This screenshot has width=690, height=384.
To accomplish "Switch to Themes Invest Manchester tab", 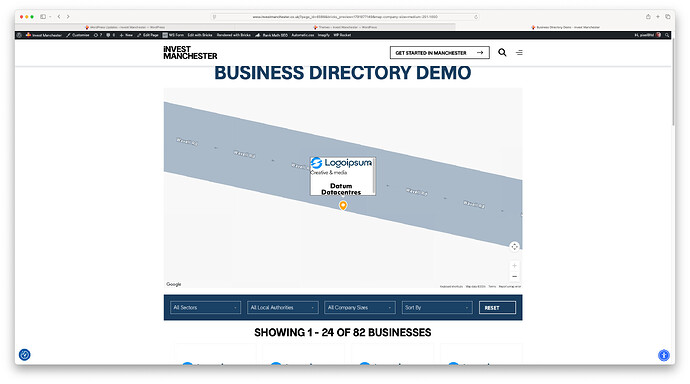I will pos(345,27).
